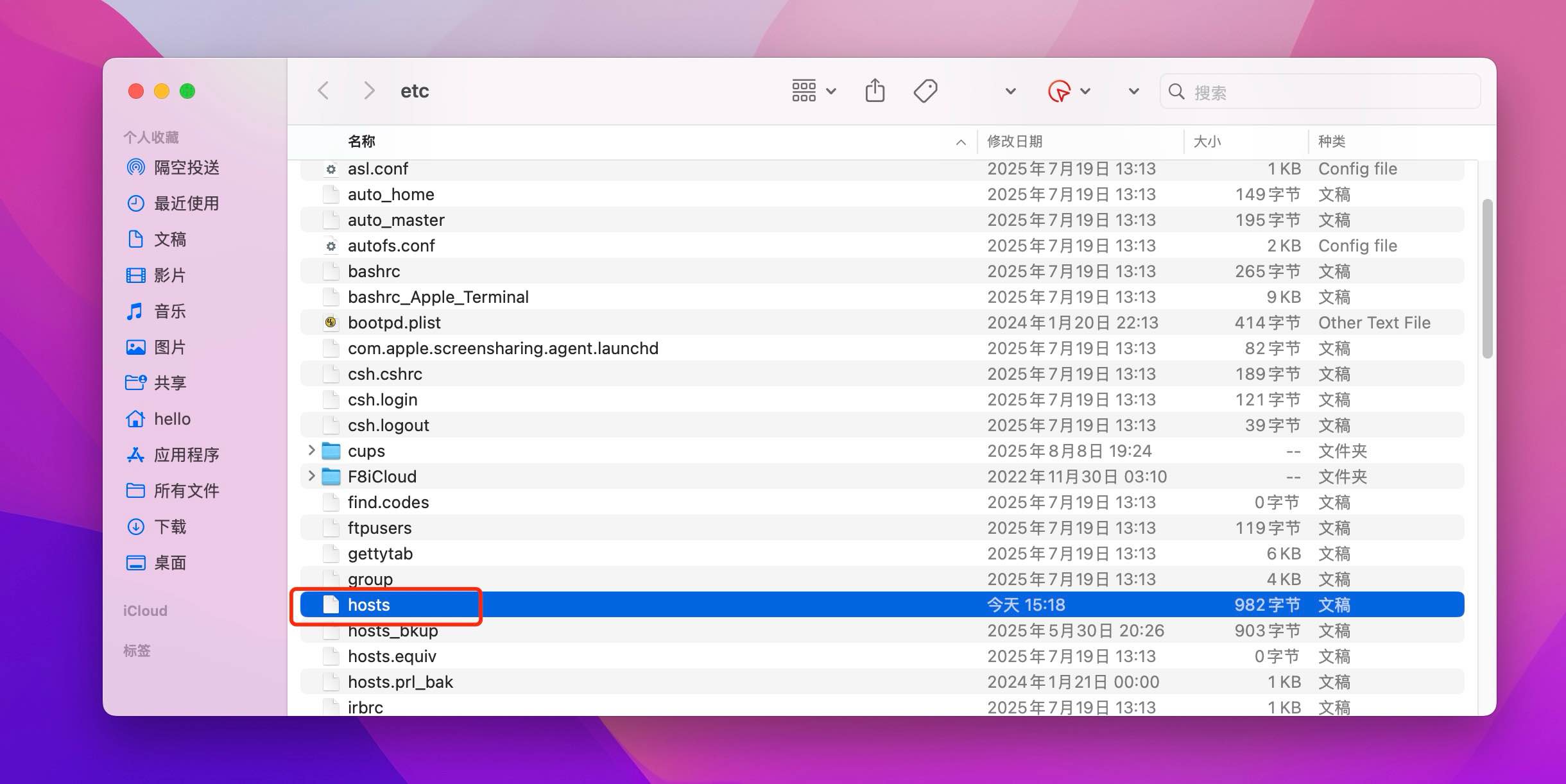Click the Share icon in the toolbar

(875, 90)
